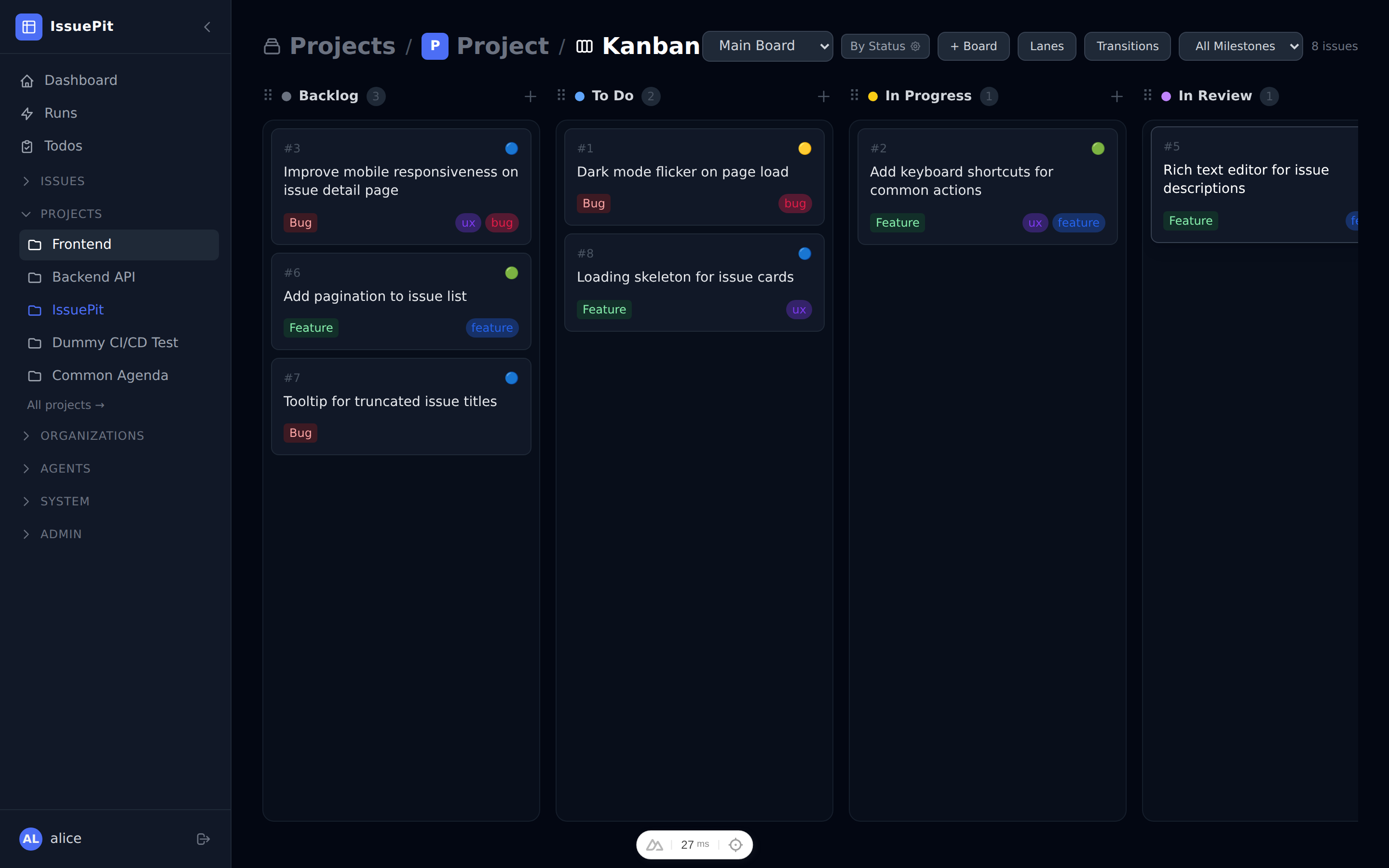Click the sign out icon next to alice
Image resolution: width=1389 pixels, height=868 pixels.
203,839
